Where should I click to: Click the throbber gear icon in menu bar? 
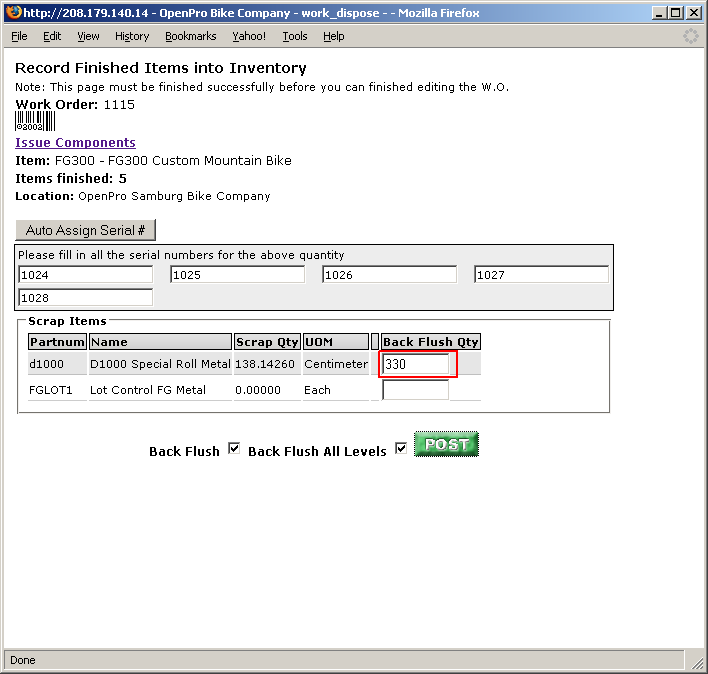[690, 36]
